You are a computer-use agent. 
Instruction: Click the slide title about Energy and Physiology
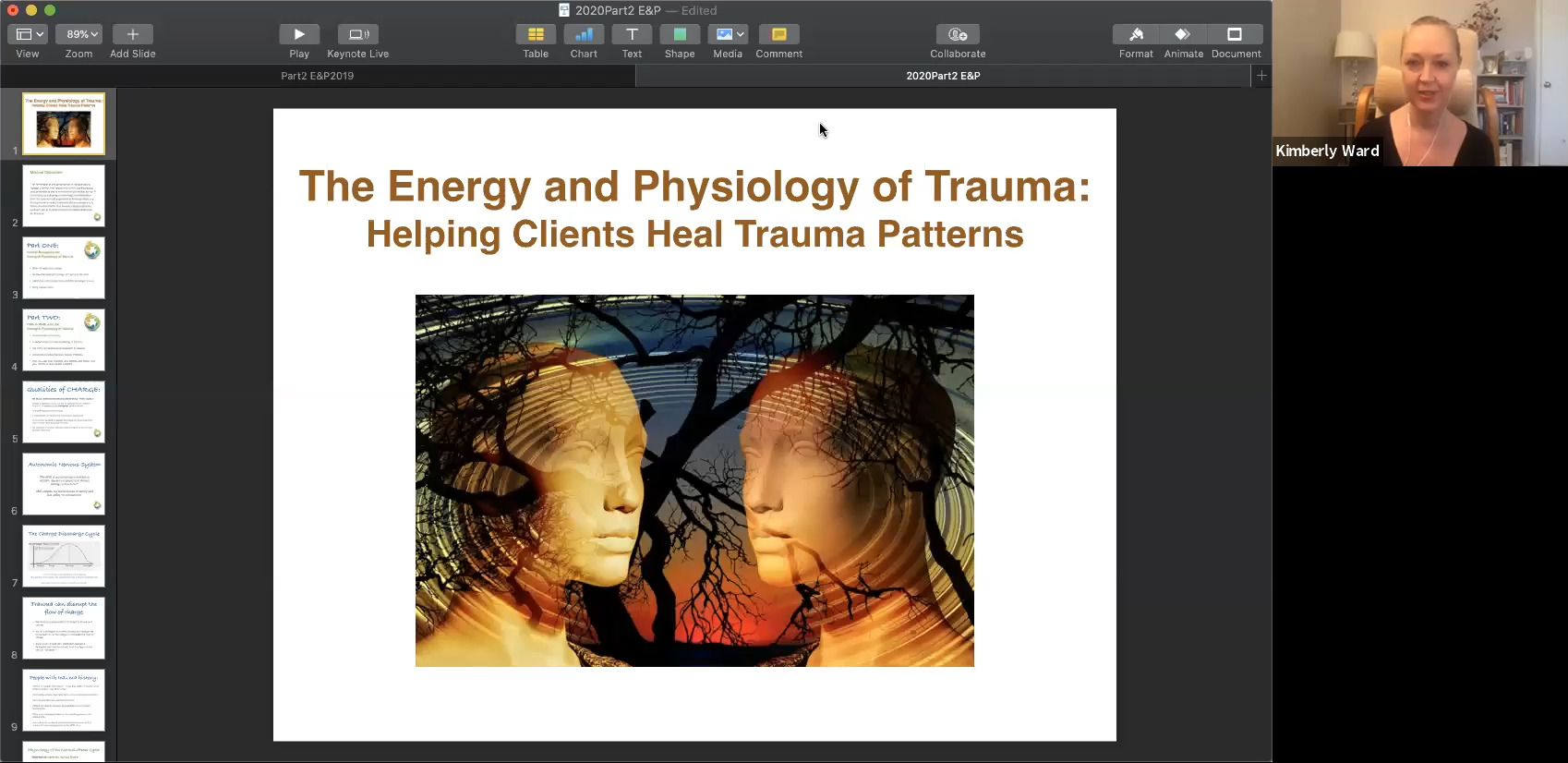point(694,187)
